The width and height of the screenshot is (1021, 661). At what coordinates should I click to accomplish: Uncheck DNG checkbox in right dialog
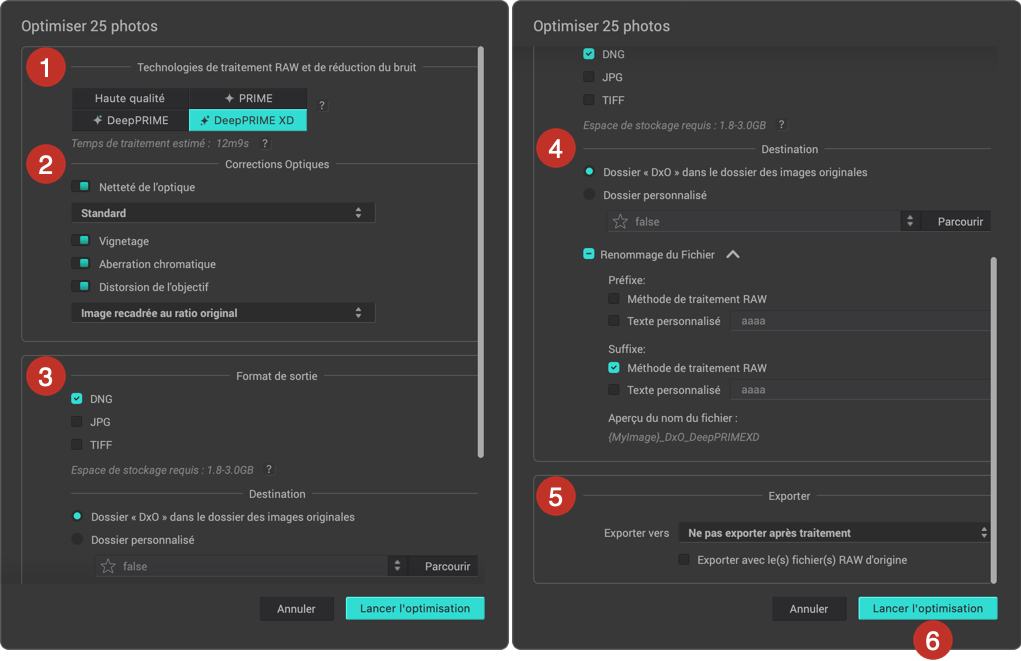pyautogui.click(x=589, y=54)
